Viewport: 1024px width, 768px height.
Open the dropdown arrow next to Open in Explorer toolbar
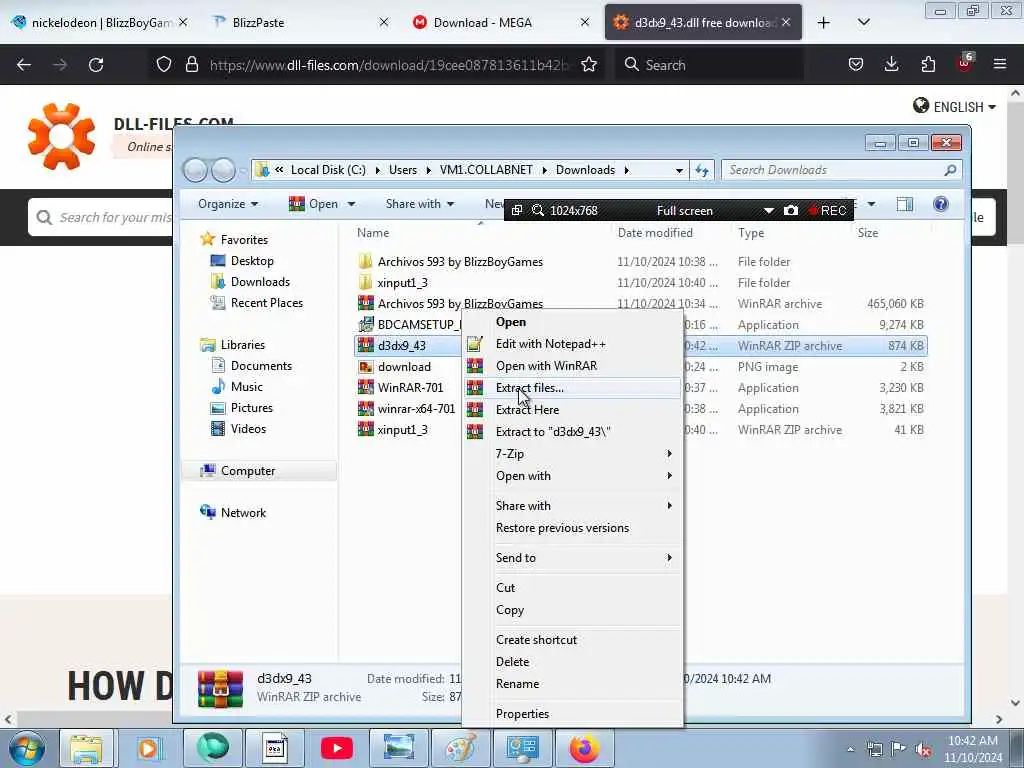(351, 204)
